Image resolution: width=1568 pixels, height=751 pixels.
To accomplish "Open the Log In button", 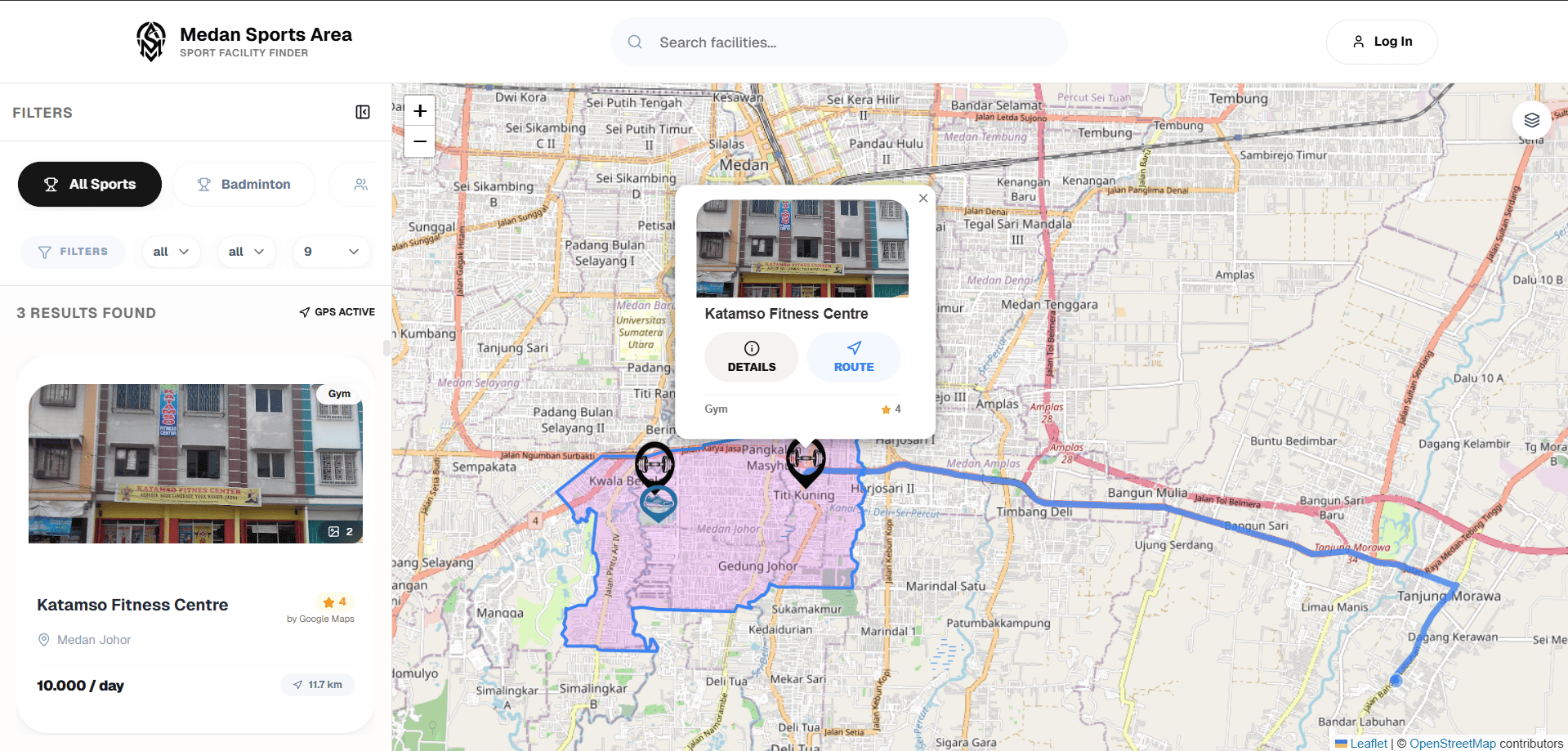I will 1382,42.
